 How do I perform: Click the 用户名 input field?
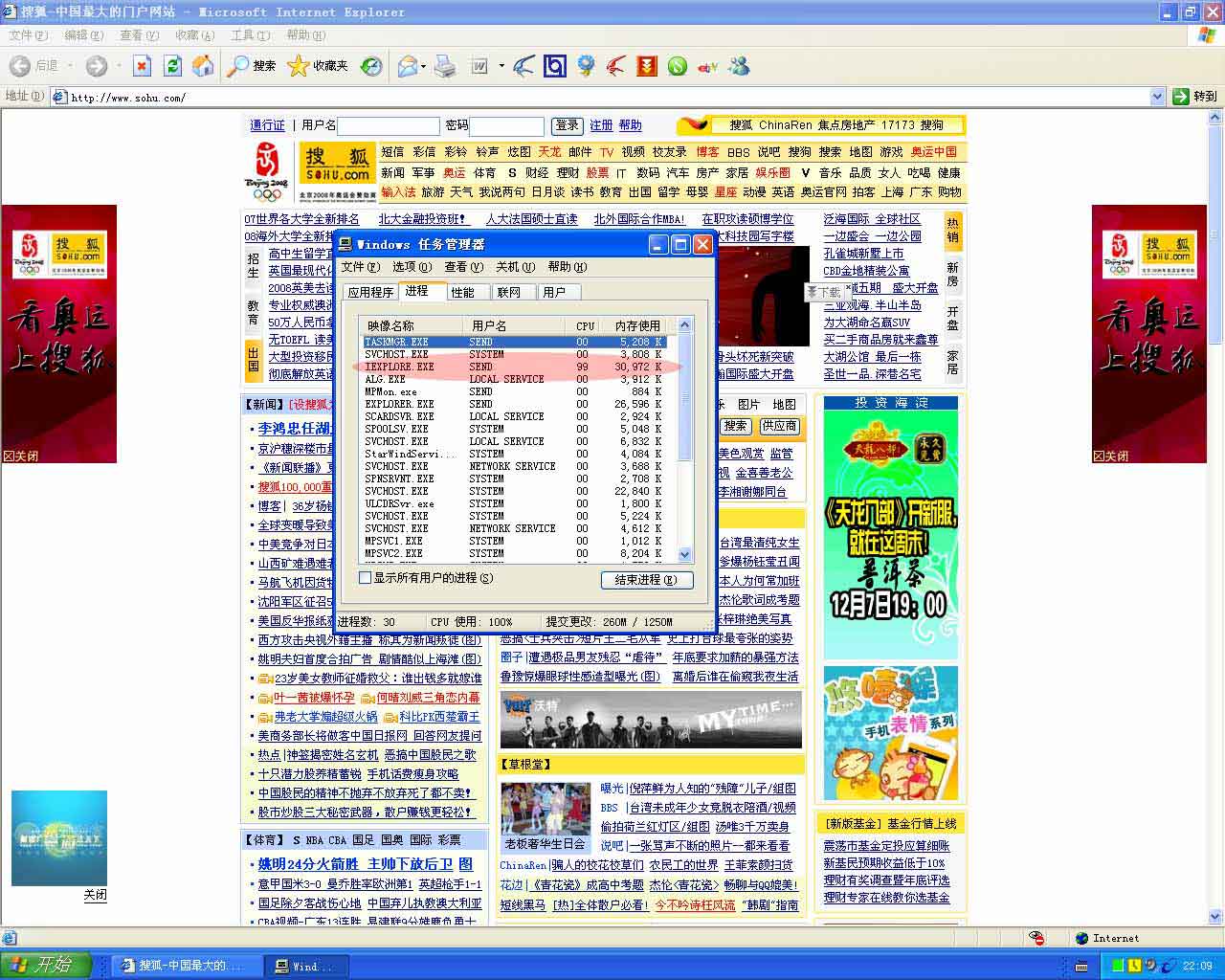point(388,125)
